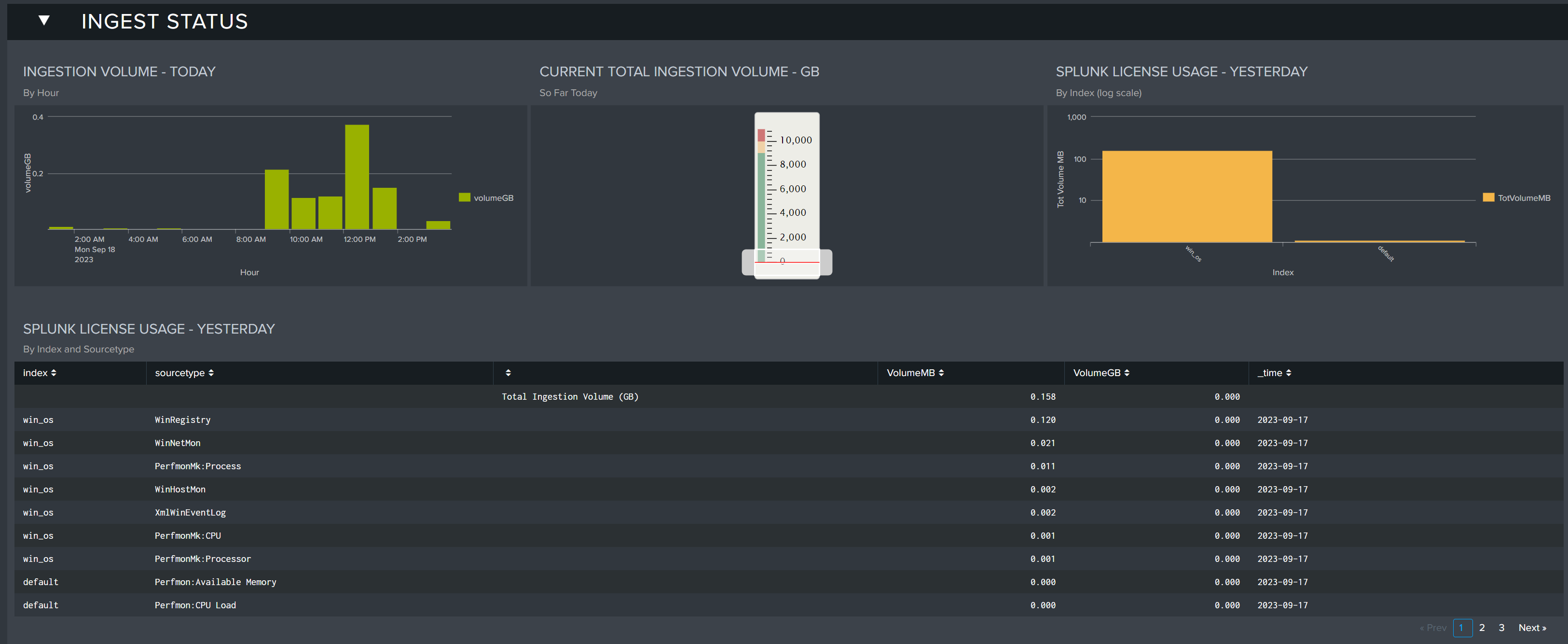The height and width of the screenshot is (644, 1568).
Task: Click the 0.158 total VolumeMB value
Action: click(x=1043, y=397)
